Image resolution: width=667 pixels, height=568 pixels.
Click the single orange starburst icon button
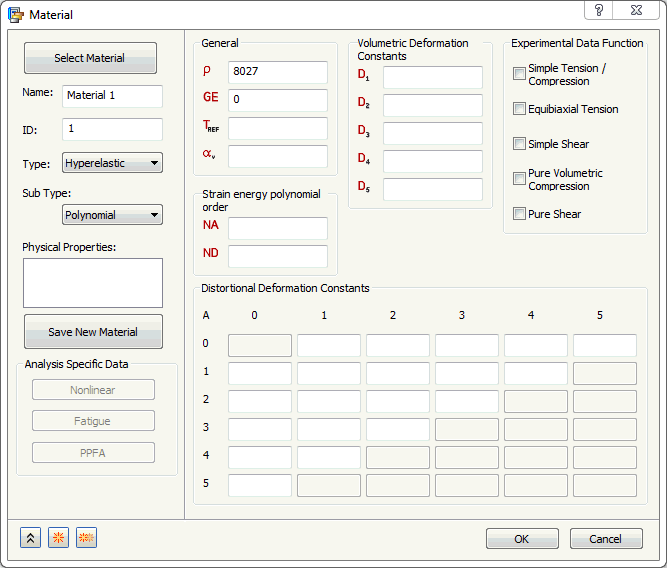click(x=59, y=538)
